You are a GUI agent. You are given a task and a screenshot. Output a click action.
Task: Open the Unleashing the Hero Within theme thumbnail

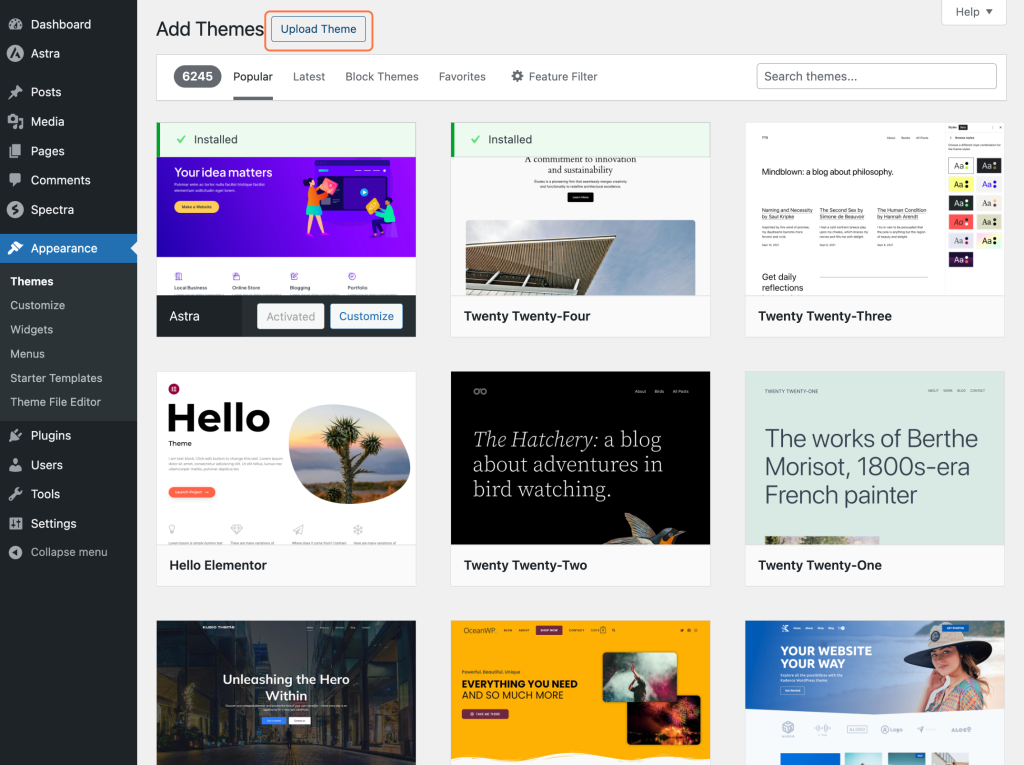(286, 692)
